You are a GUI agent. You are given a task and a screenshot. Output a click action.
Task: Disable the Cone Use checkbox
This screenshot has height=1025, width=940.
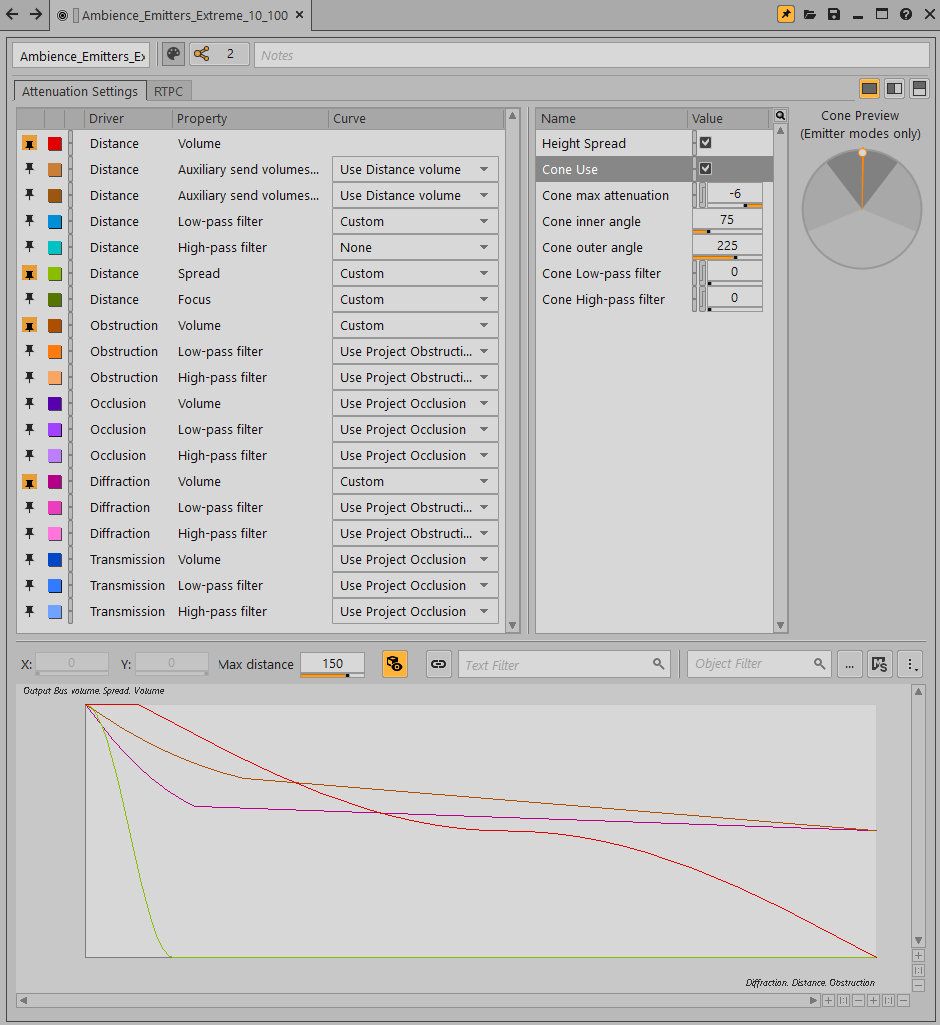[705, 169]
